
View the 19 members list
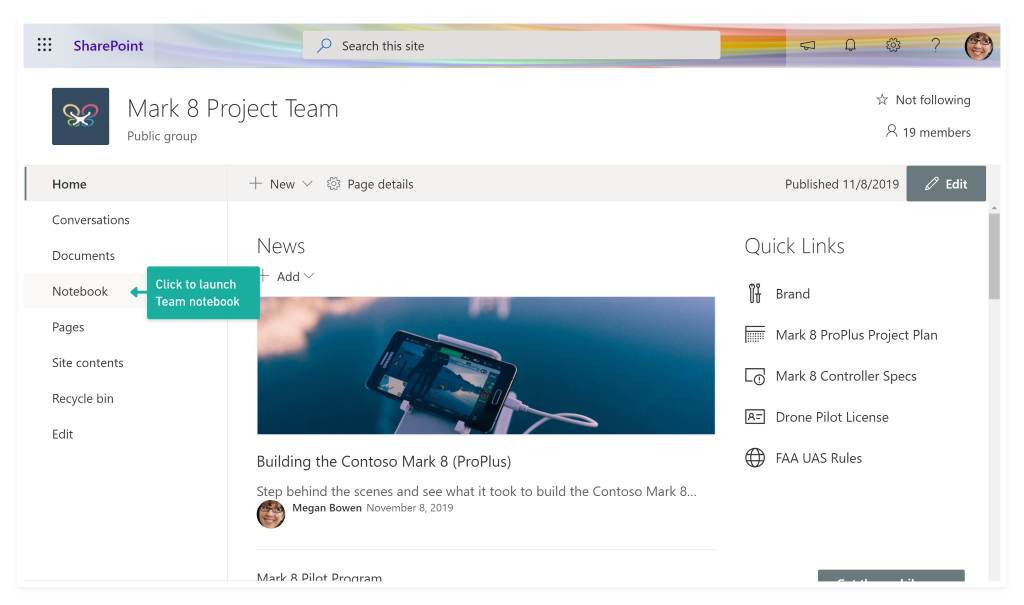927,132
